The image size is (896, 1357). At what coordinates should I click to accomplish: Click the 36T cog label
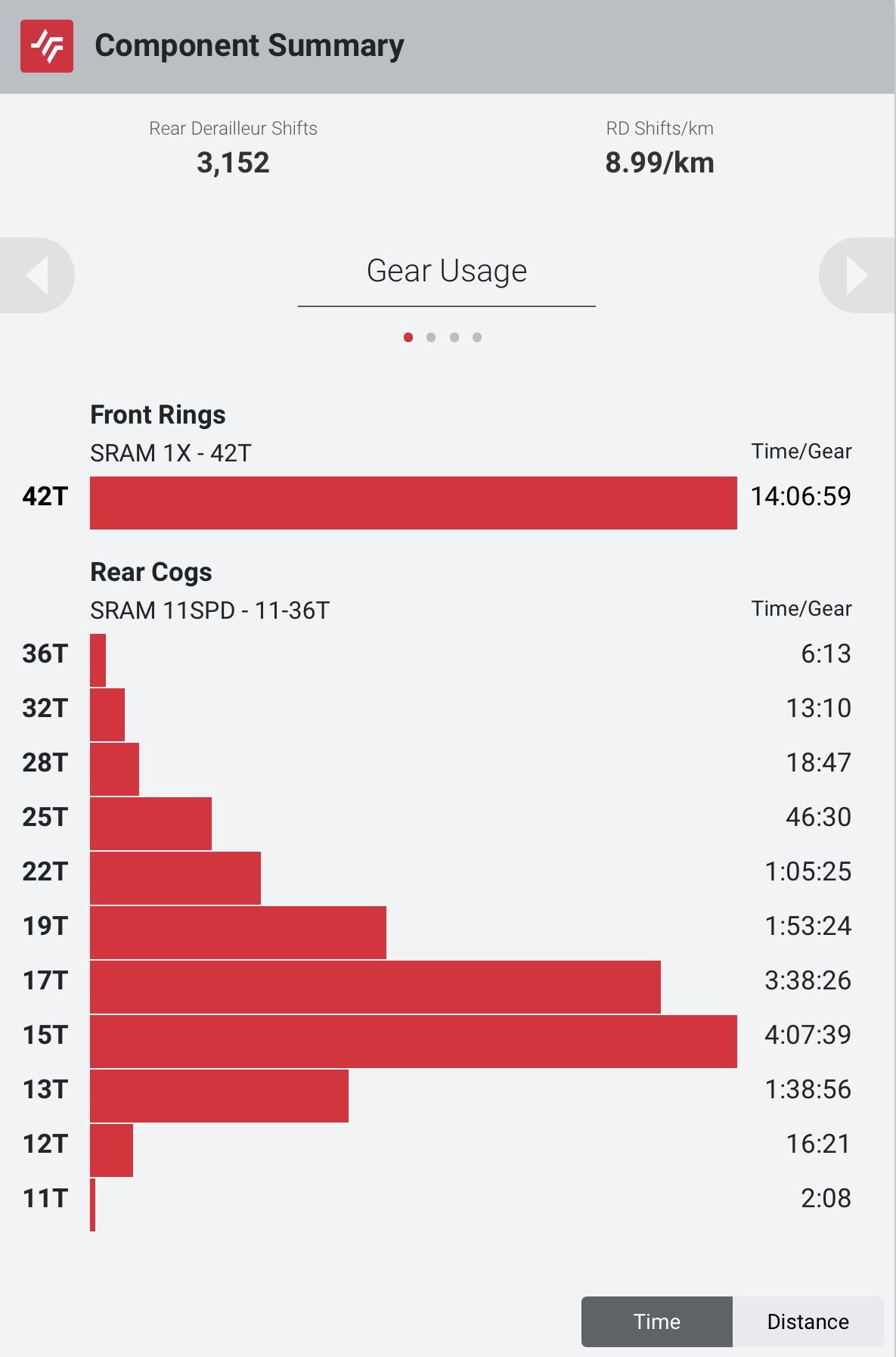(45, 654)
